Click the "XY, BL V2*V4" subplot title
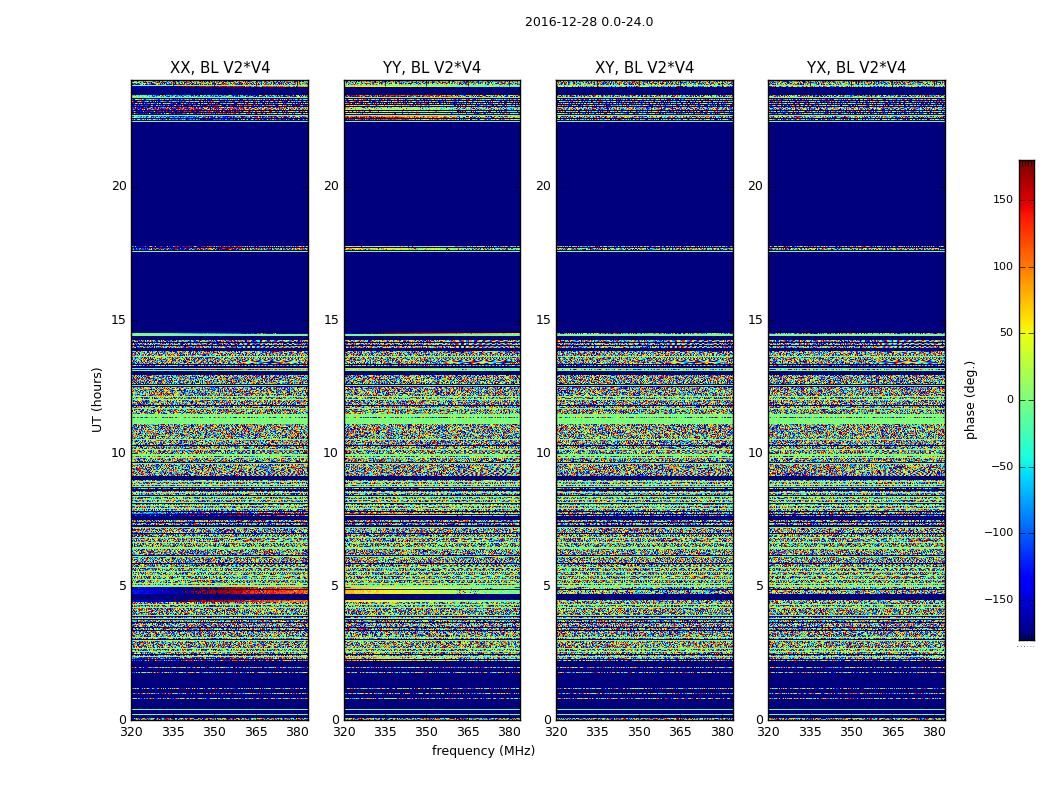 click(644, 68)
